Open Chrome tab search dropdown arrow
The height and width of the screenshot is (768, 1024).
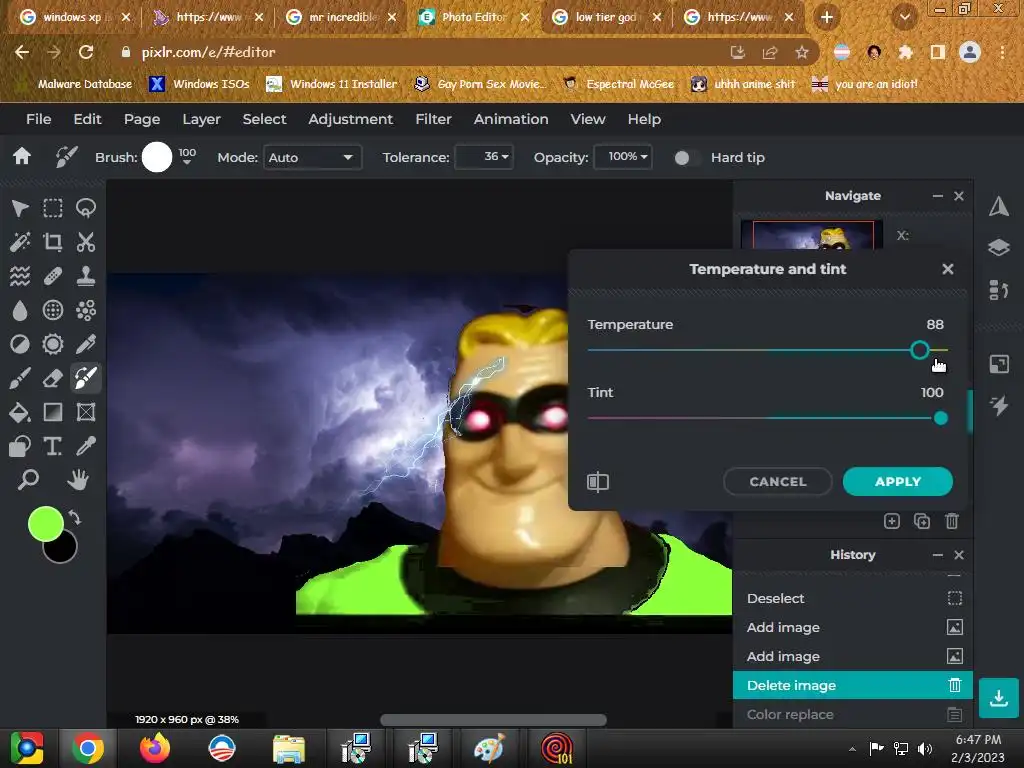coord(905,18)
